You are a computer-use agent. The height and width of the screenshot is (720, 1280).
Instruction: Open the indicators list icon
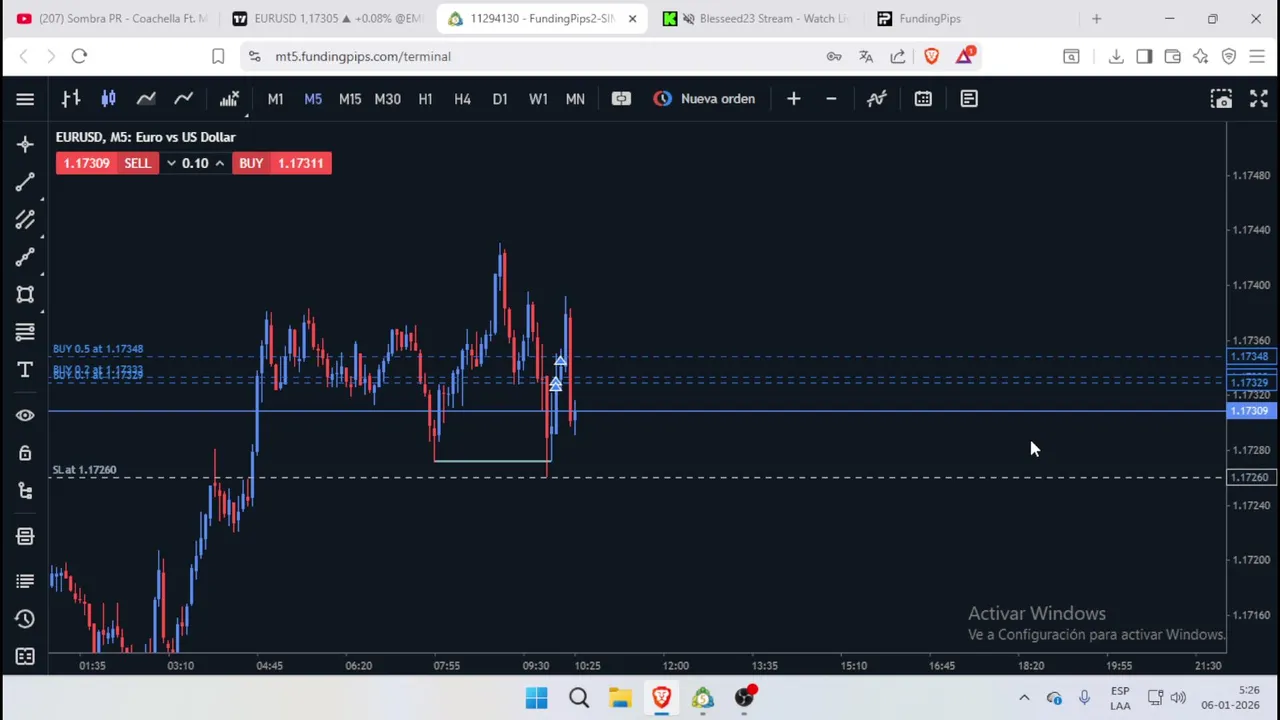(x=229, y=99)
